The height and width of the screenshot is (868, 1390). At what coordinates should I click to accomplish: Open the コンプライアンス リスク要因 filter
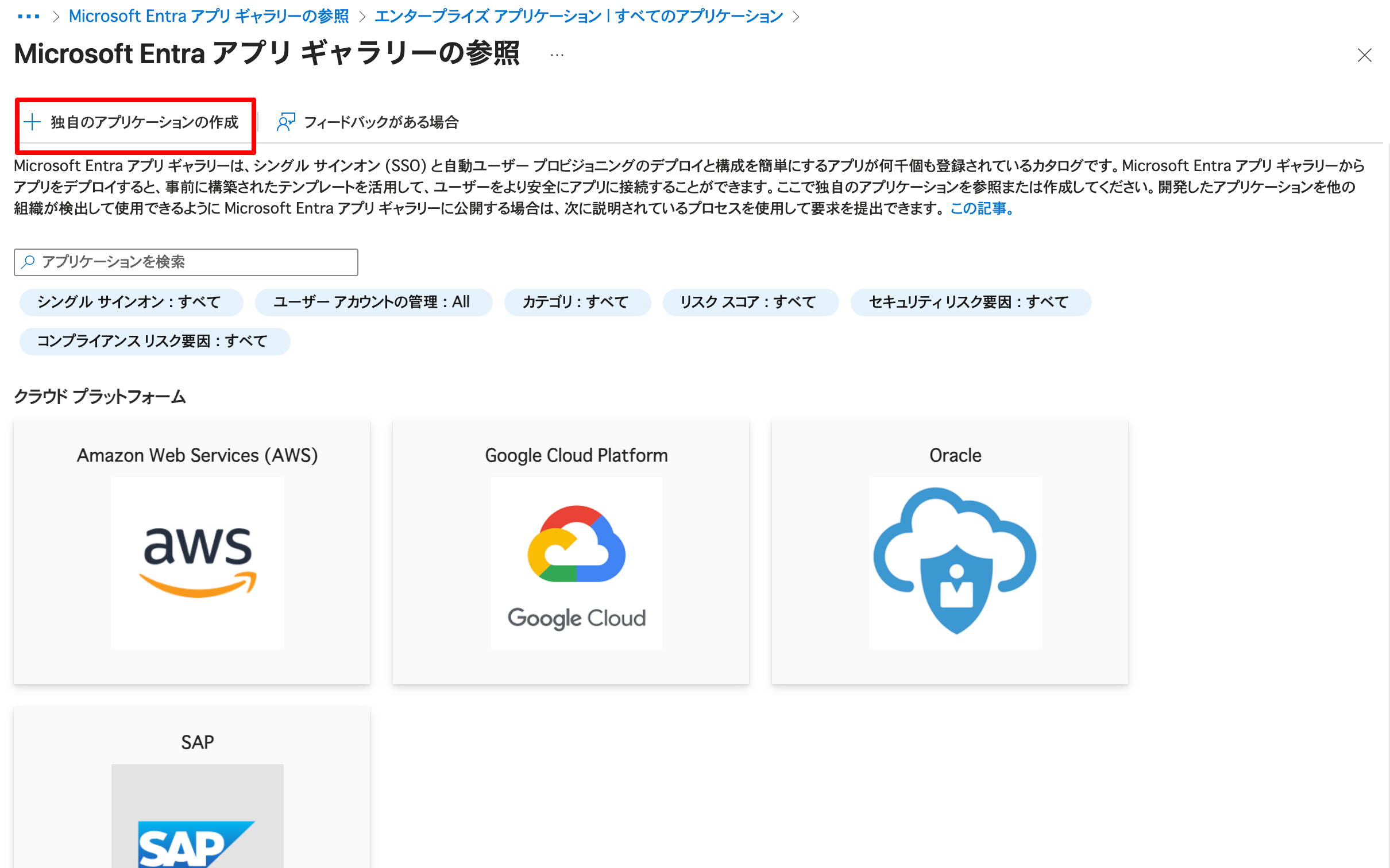point(154,341)
